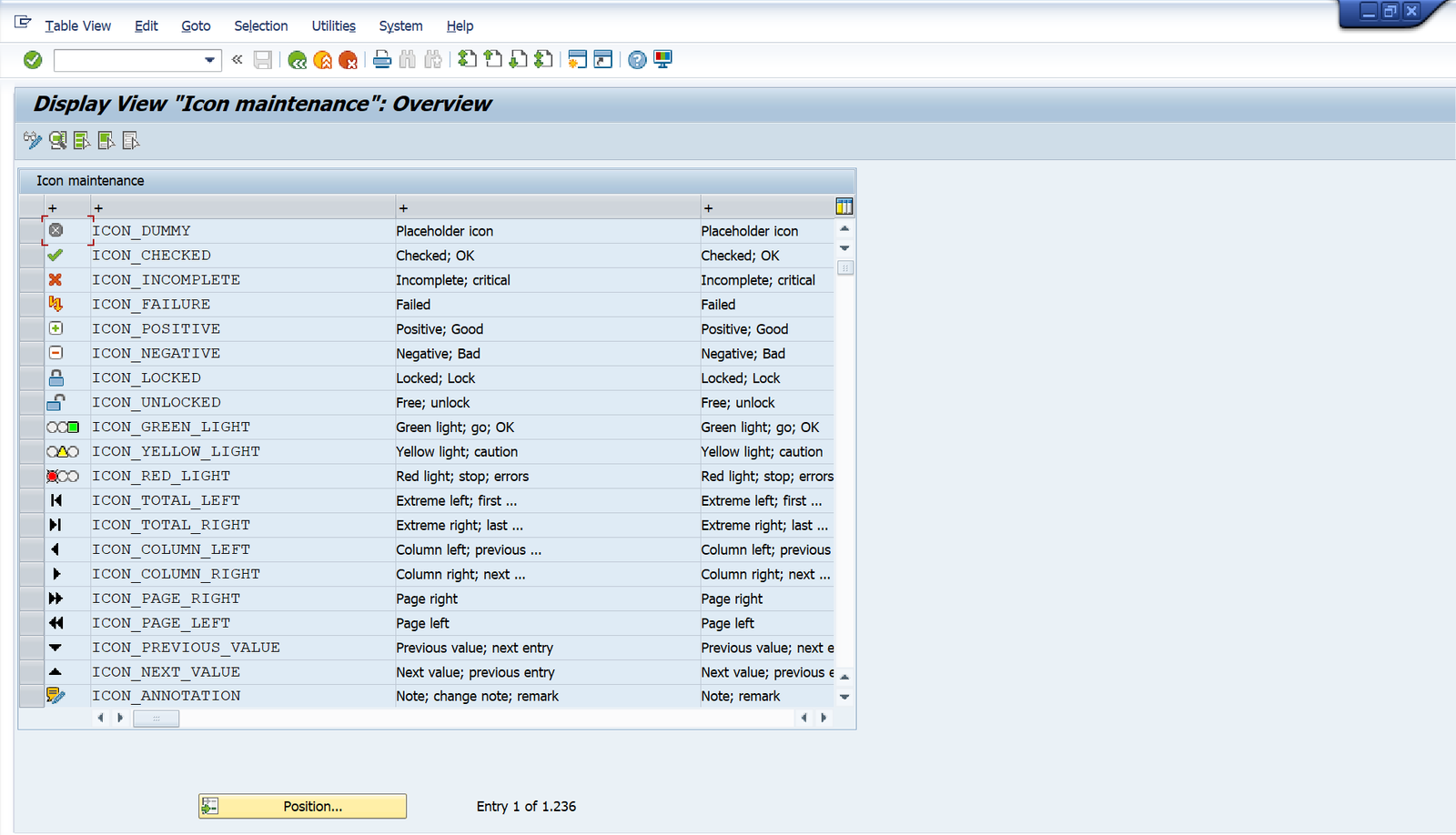Screen dimensions: 1456x835
Task: Click ICON_PREVIOUS_VALUE name cell
Action: 243,648
